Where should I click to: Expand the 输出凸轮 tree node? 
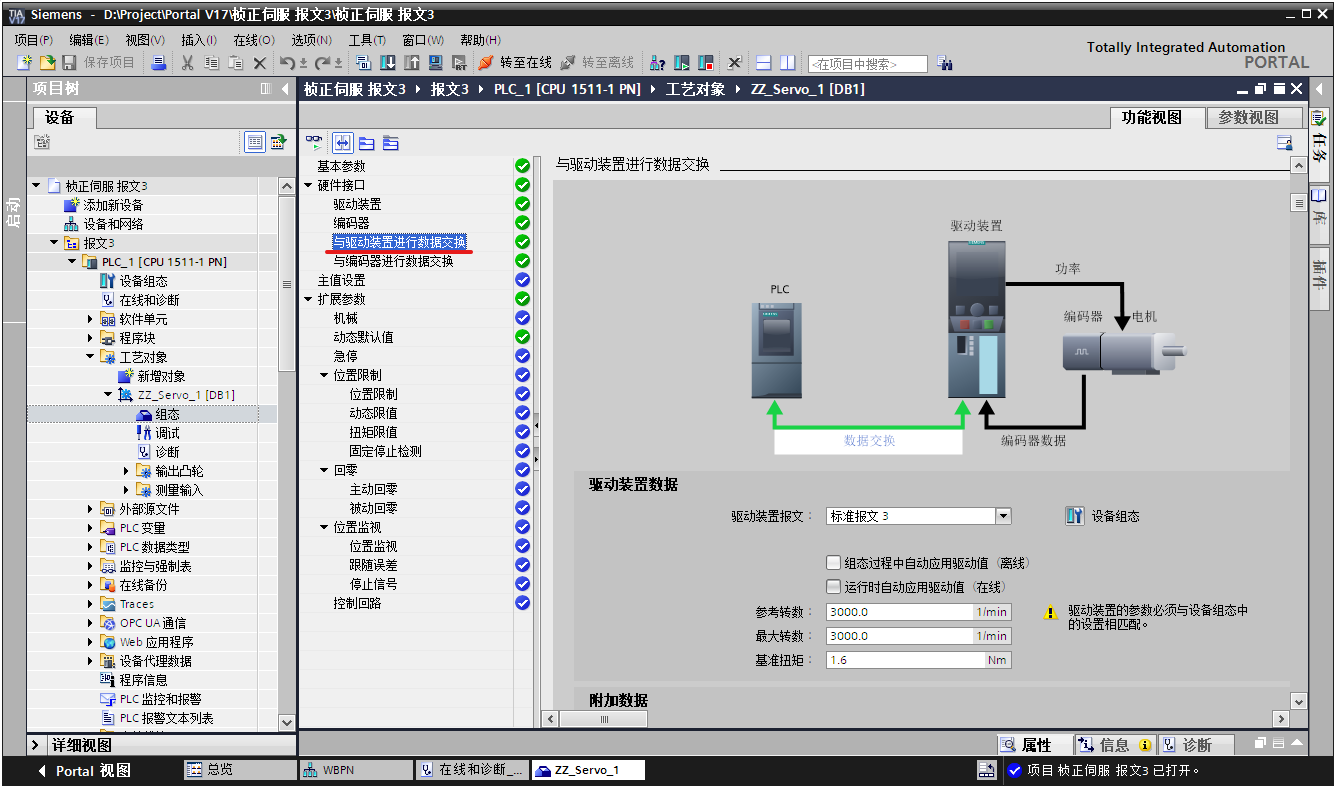126,471
